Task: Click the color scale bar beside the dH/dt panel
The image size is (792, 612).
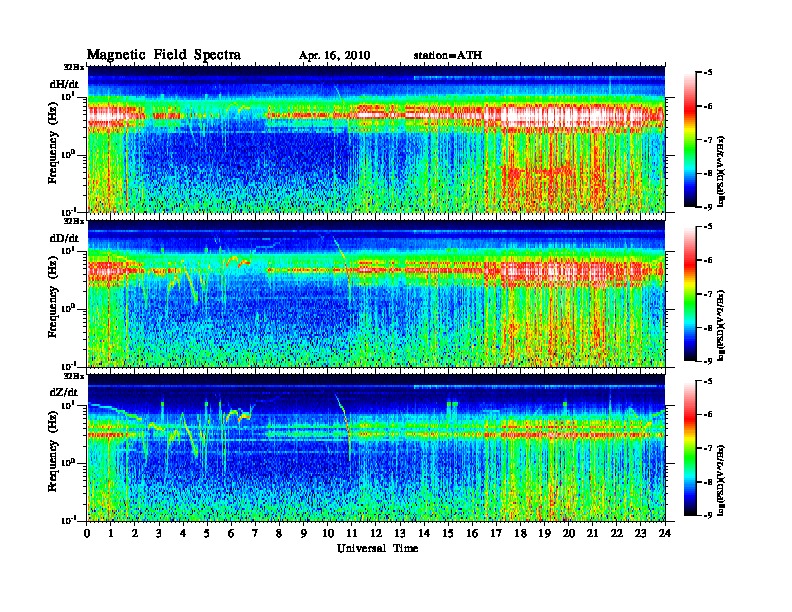Action: pyautogui.click(x=690, y=139)
